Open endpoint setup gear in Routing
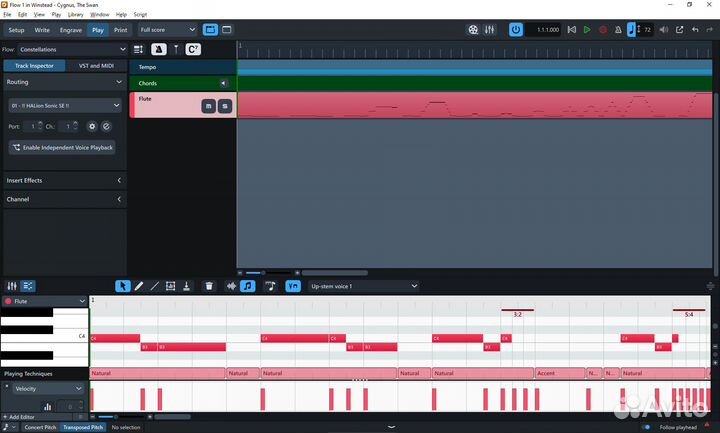This screenshot has height=433, width=720. coord(92,127)
